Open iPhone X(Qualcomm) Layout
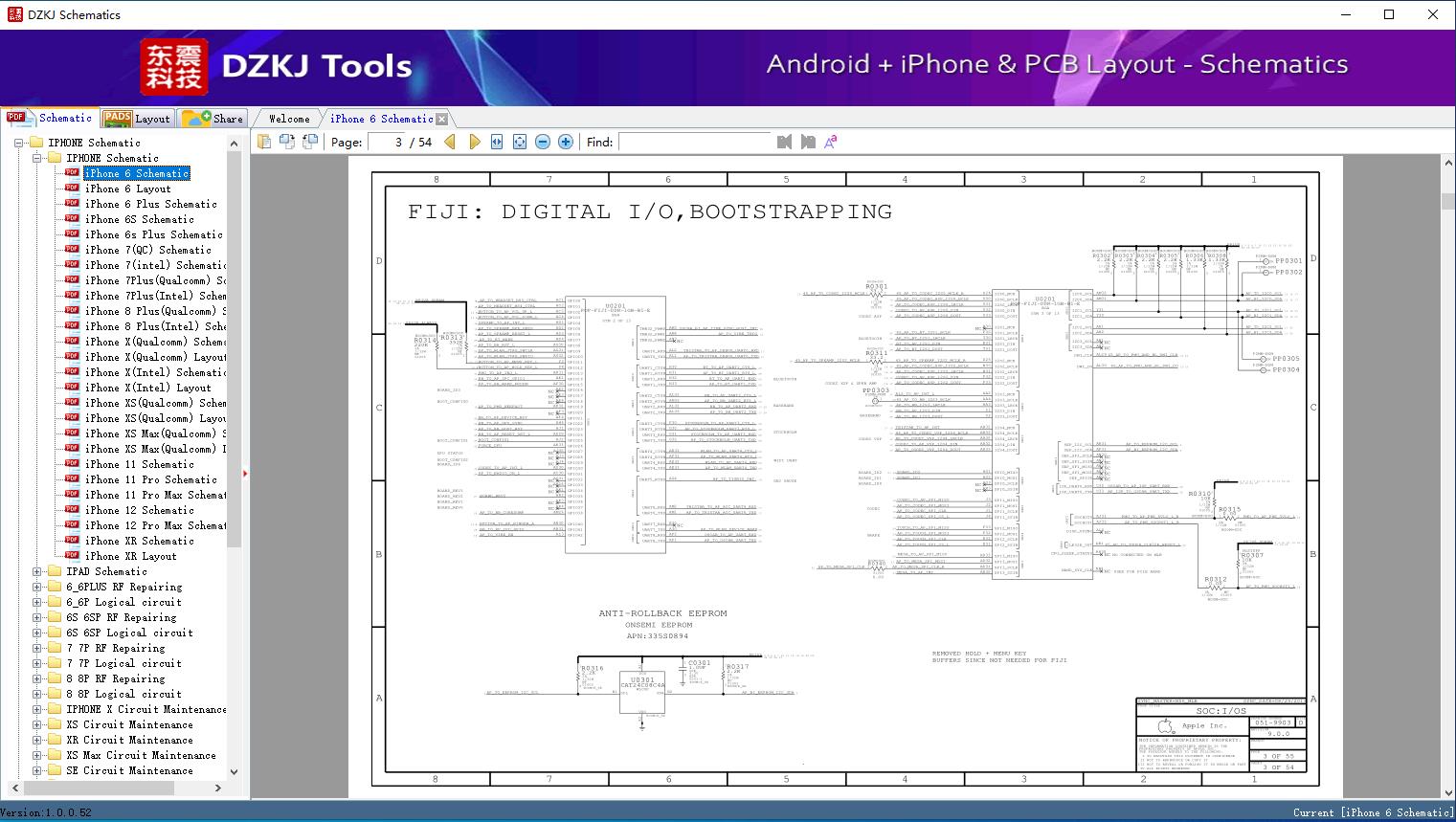1456x822 pixels. point(156,357)
